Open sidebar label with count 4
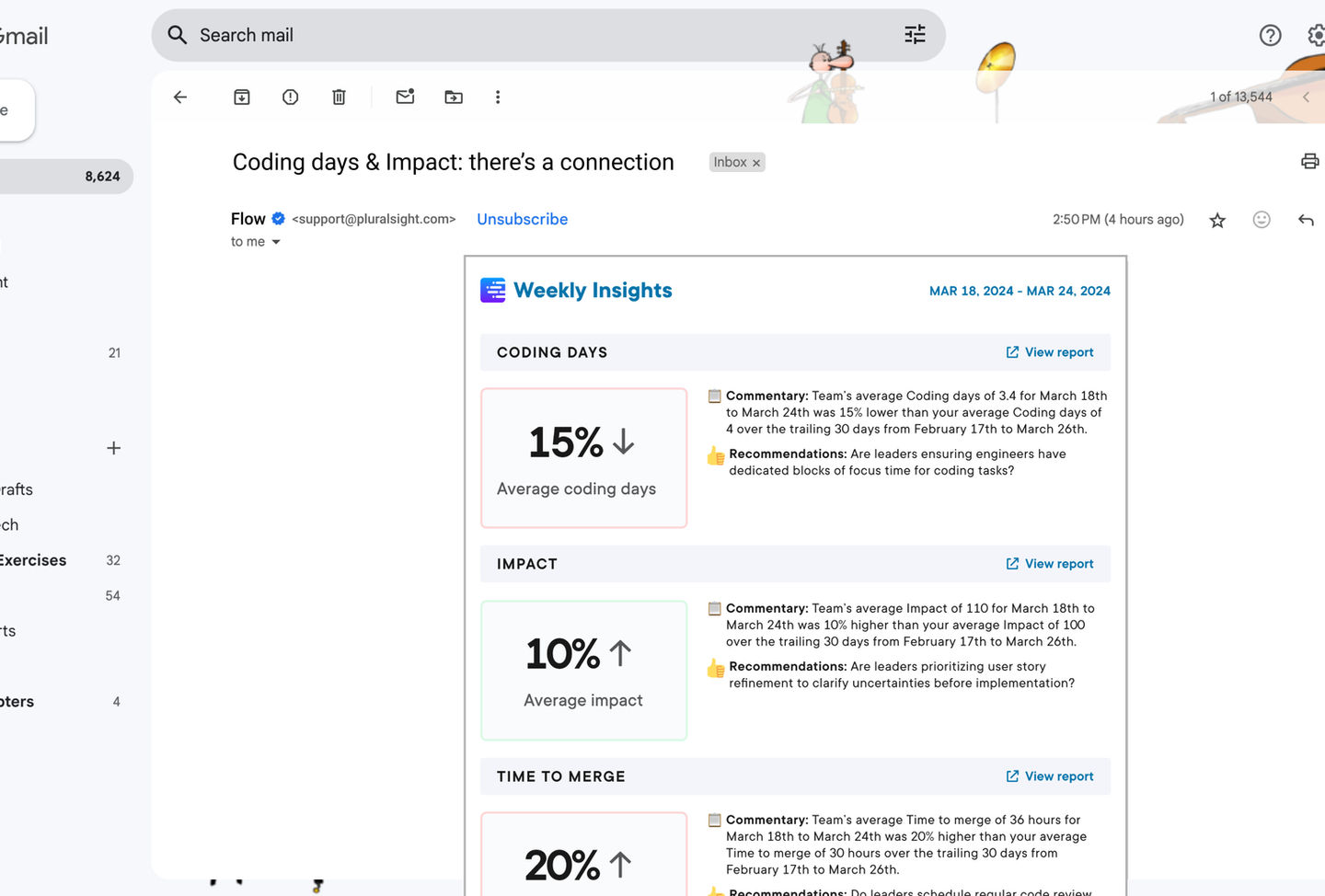The height and width of the screenshot is (896, 1325). coord(60,702)
